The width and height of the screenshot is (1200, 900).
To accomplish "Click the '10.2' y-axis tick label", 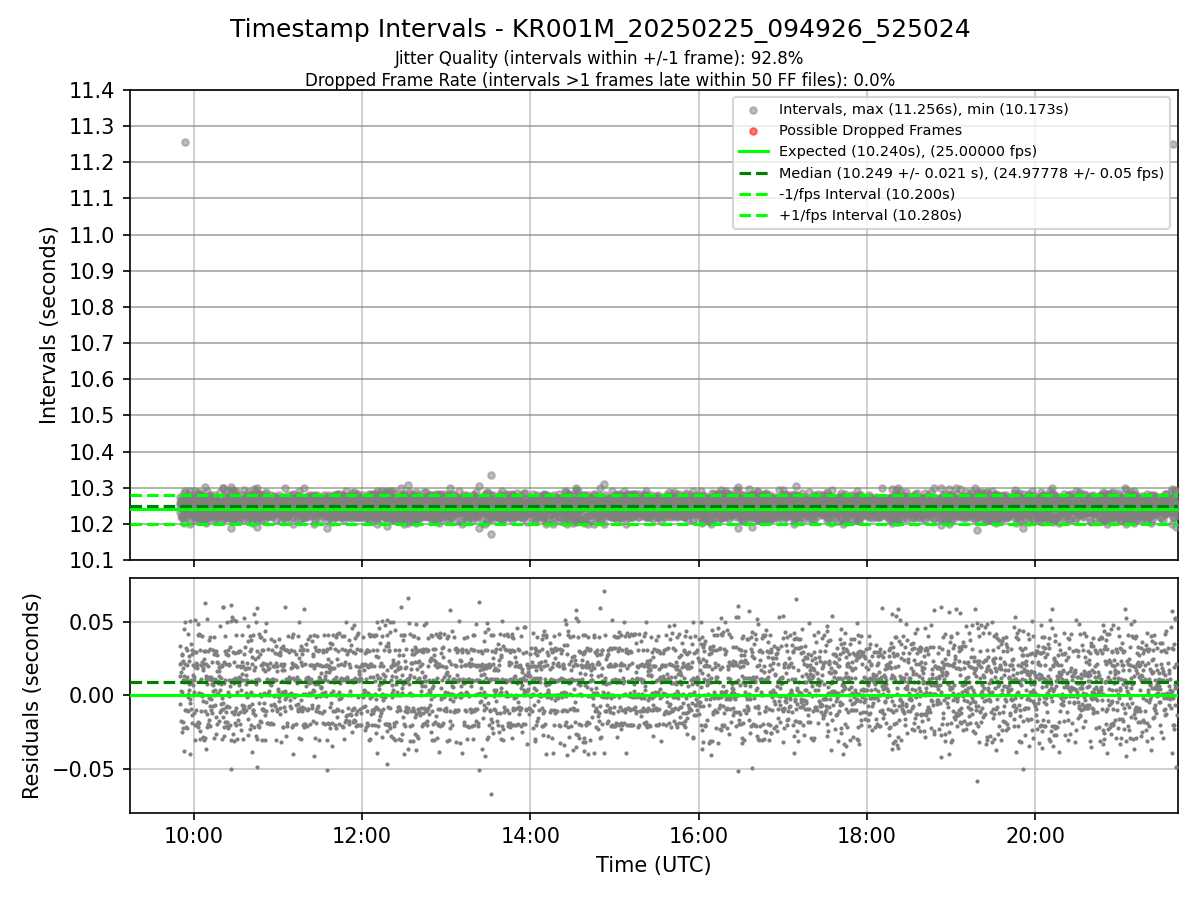I will tap(91, 524).
